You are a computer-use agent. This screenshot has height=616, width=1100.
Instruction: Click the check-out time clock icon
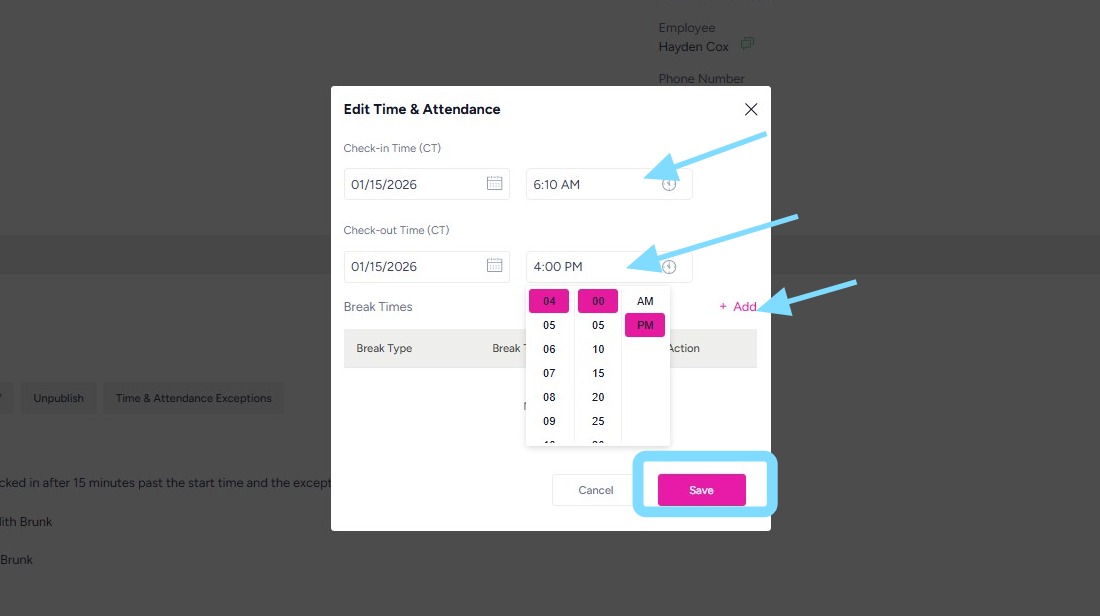pyautogui.click(x=670, y=267)
